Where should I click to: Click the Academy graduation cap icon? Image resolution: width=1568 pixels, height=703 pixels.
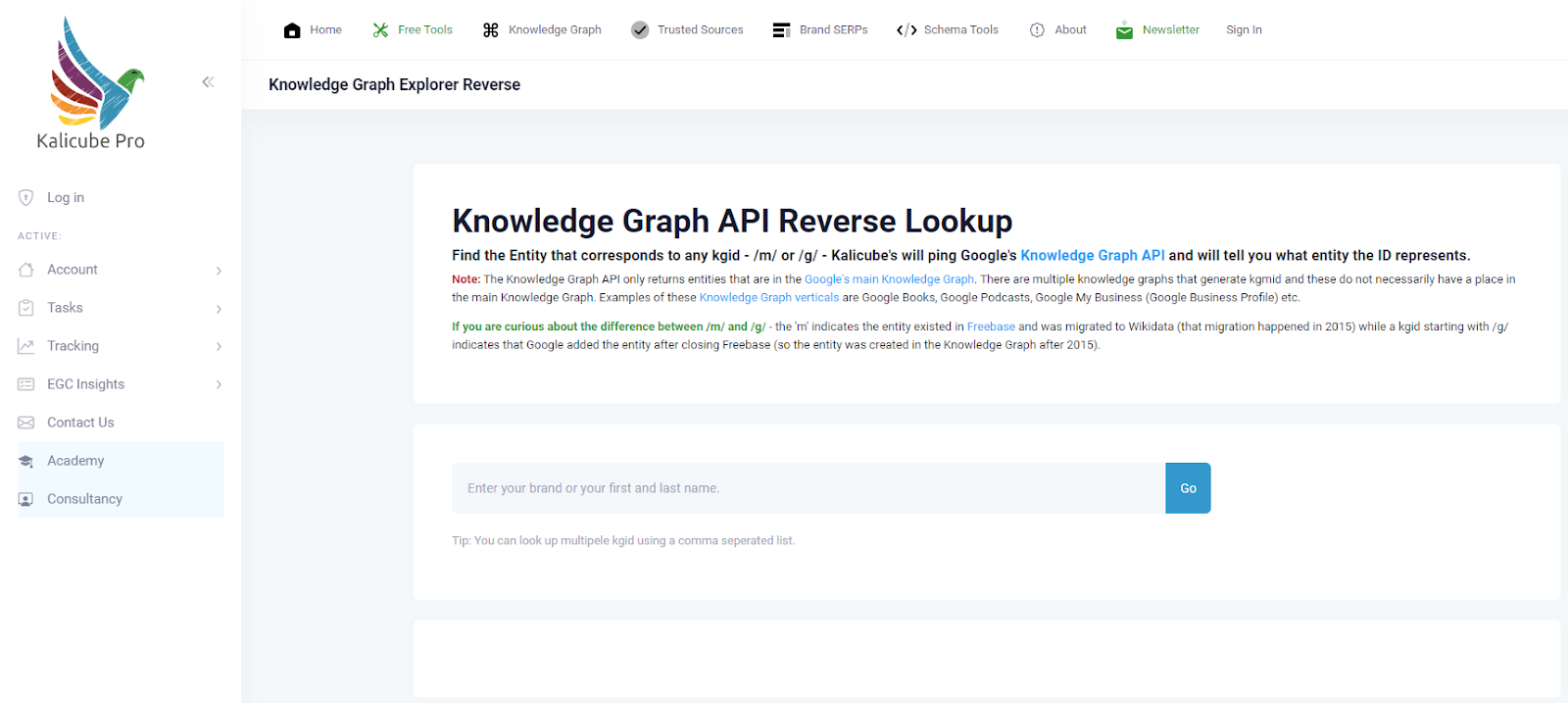26,461
